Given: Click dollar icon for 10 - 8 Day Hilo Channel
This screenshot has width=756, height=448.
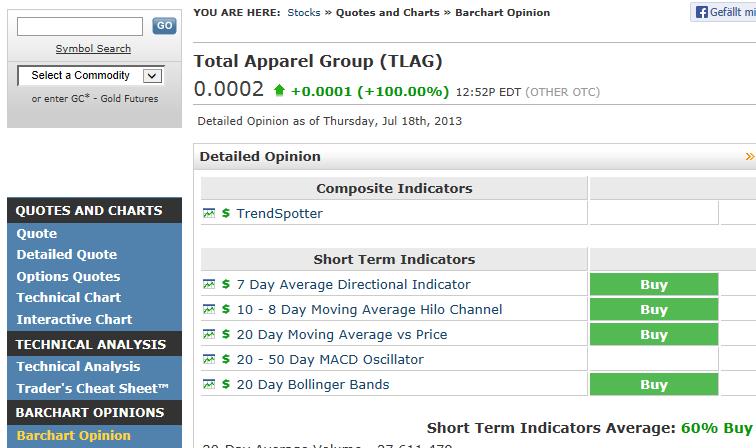Looking at the screenshot, I should tap(226, 309).
